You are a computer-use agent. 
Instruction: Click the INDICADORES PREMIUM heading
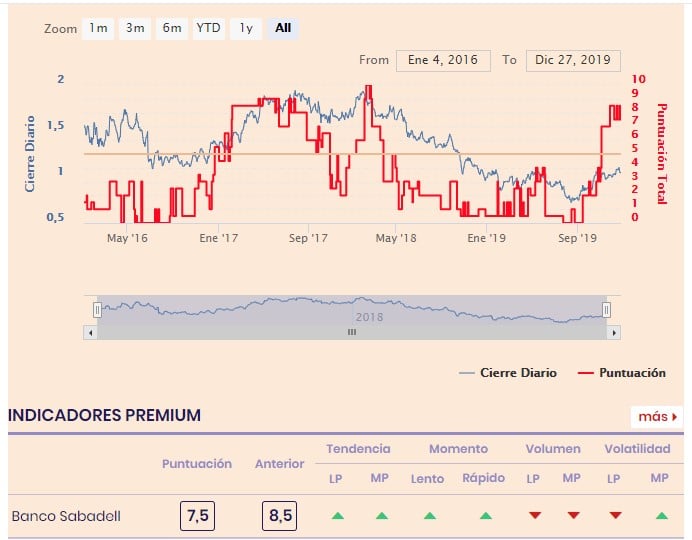(104, 416)
